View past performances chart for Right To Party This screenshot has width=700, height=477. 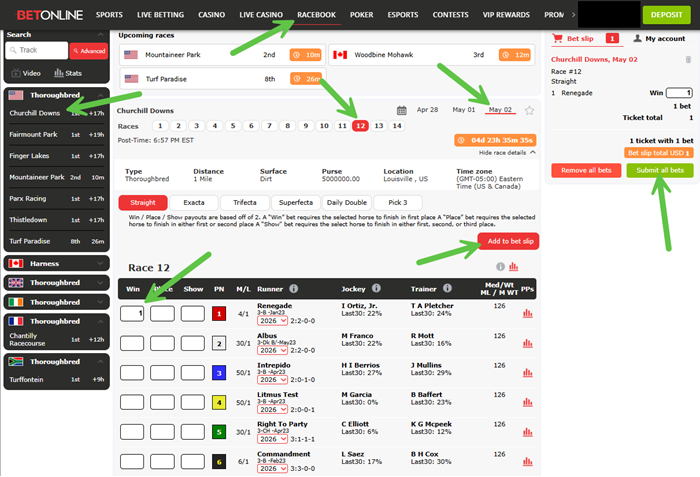click(x=528, y=432)
